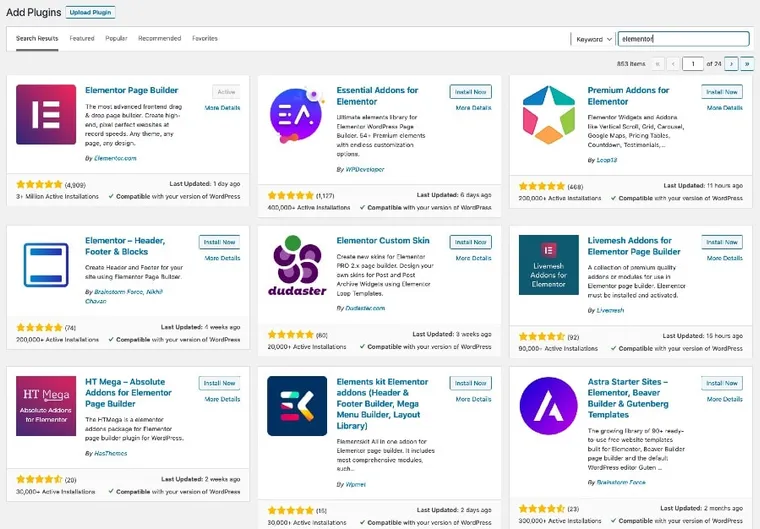Open More Details for Elementor Custom Skin
This screenshot has height=529, width=760.
click(473, 258)
